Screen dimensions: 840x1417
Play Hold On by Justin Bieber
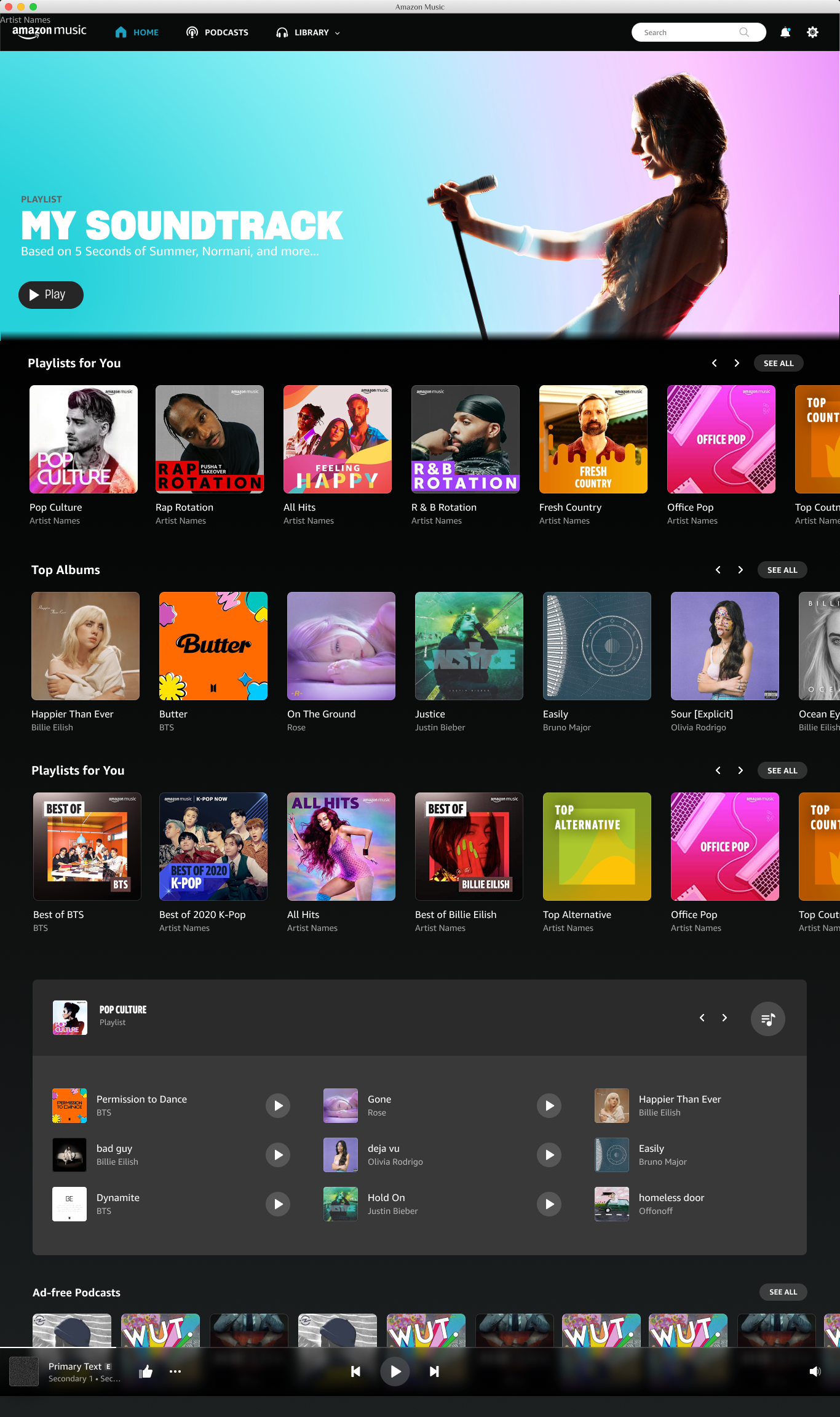(x=549, y=1204)
